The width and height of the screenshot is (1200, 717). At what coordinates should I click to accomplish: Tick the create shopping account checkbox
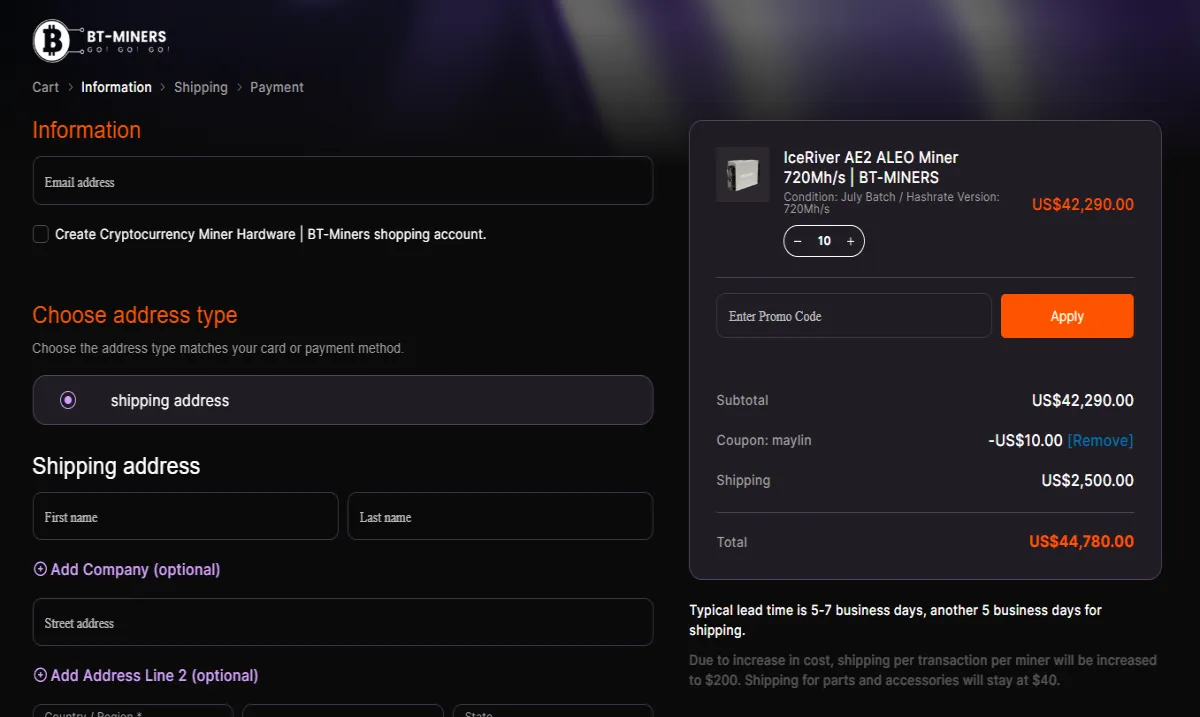pyautogui.click(x=41, y=234)
